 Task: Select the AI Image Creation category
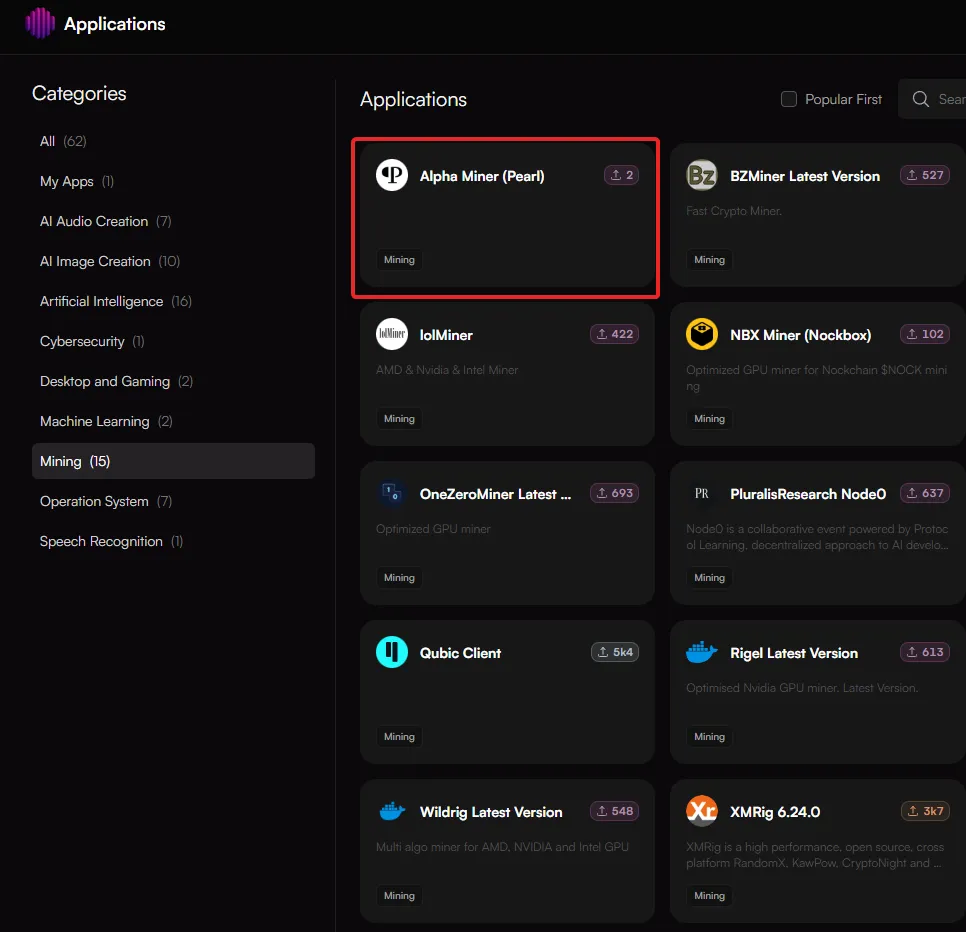coord(173,261)
